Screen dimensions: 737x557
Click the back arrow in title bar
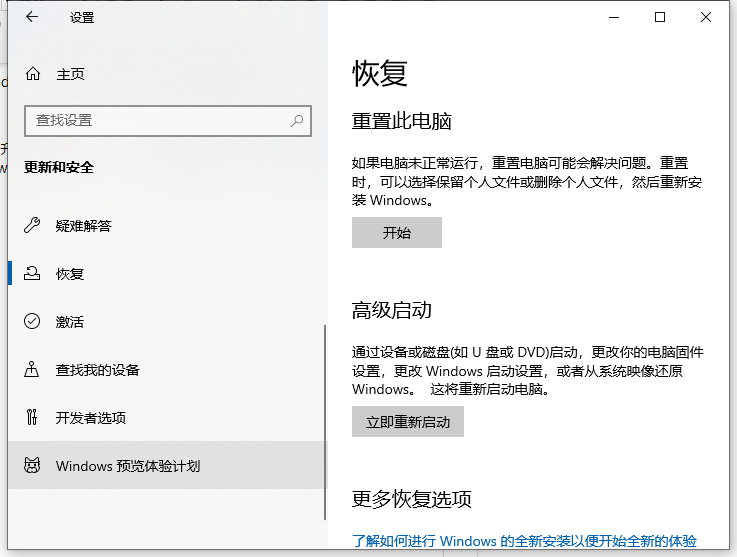pos(32,17)
